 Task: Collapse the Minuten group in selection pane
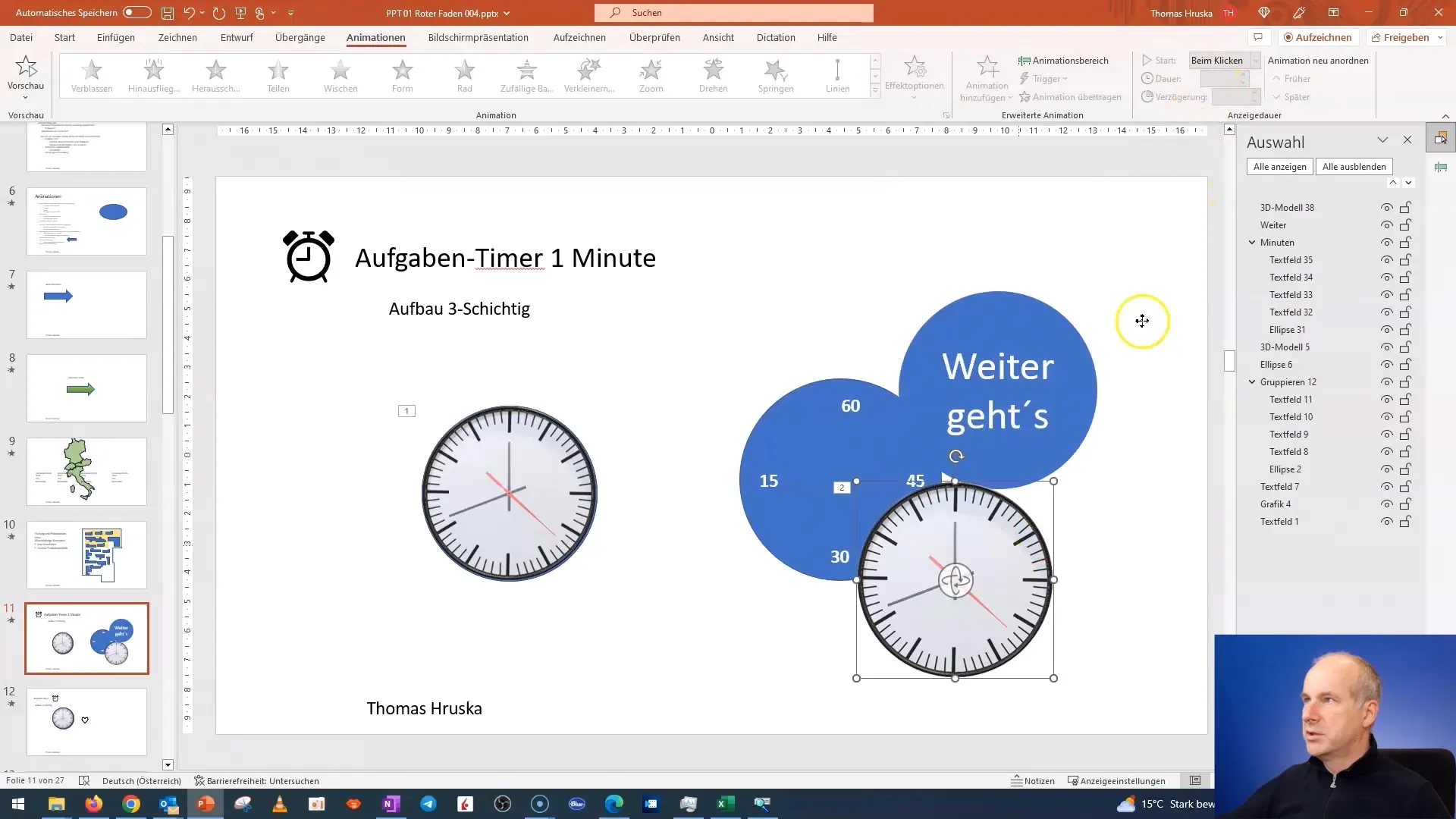tap(1252, 243)
